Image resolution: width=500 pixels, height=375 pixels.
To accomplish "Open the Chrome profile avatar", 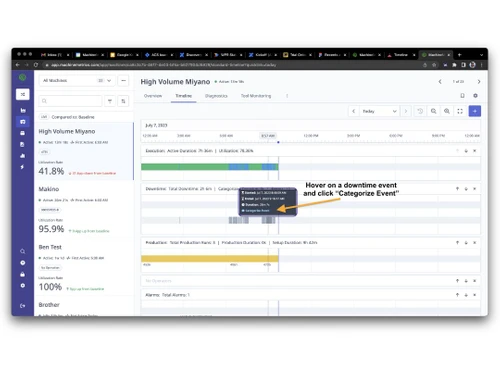I will click(x=472, y=65).
